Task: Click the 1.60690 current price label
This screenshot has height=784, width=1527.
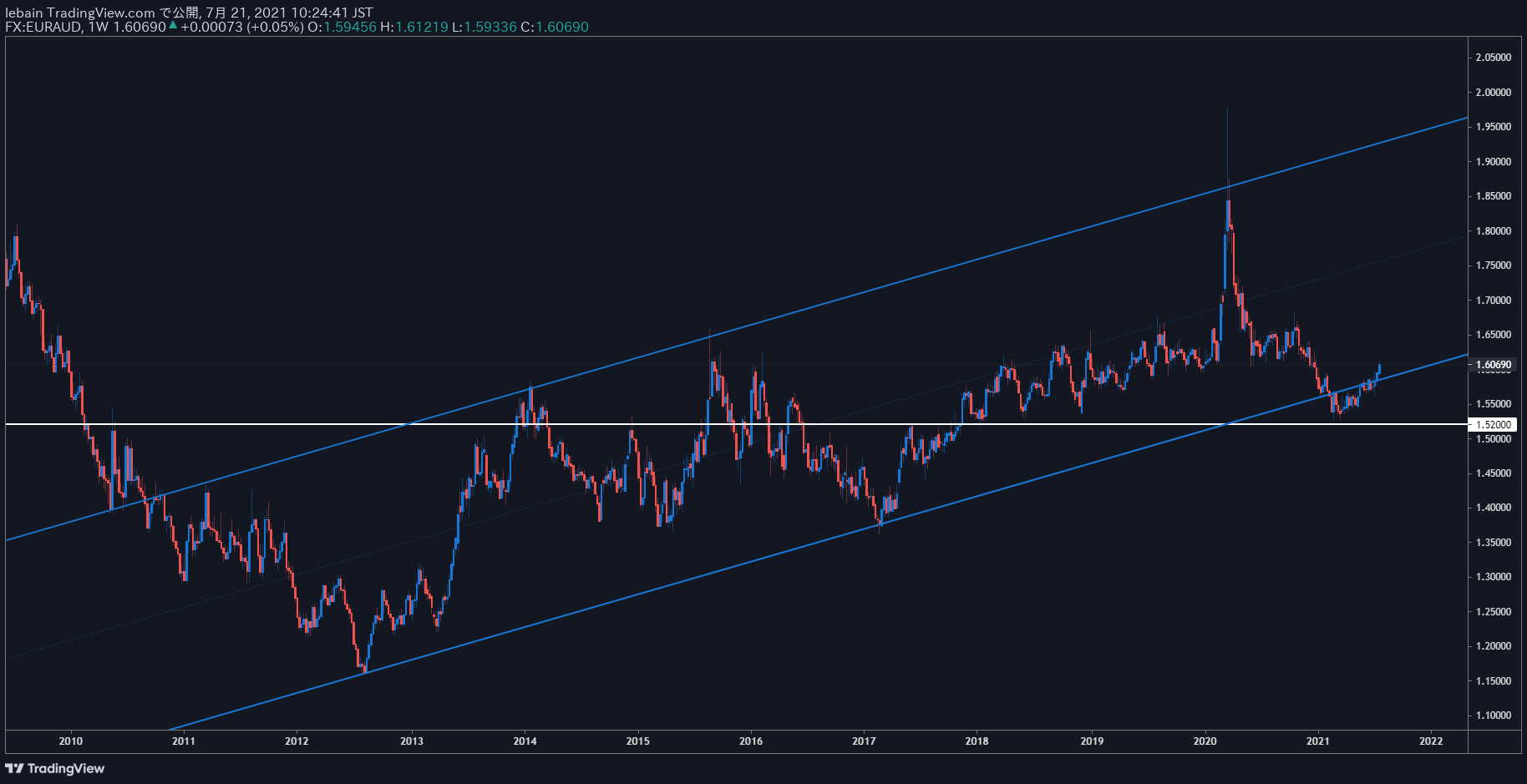Action: coord(1494,365)
